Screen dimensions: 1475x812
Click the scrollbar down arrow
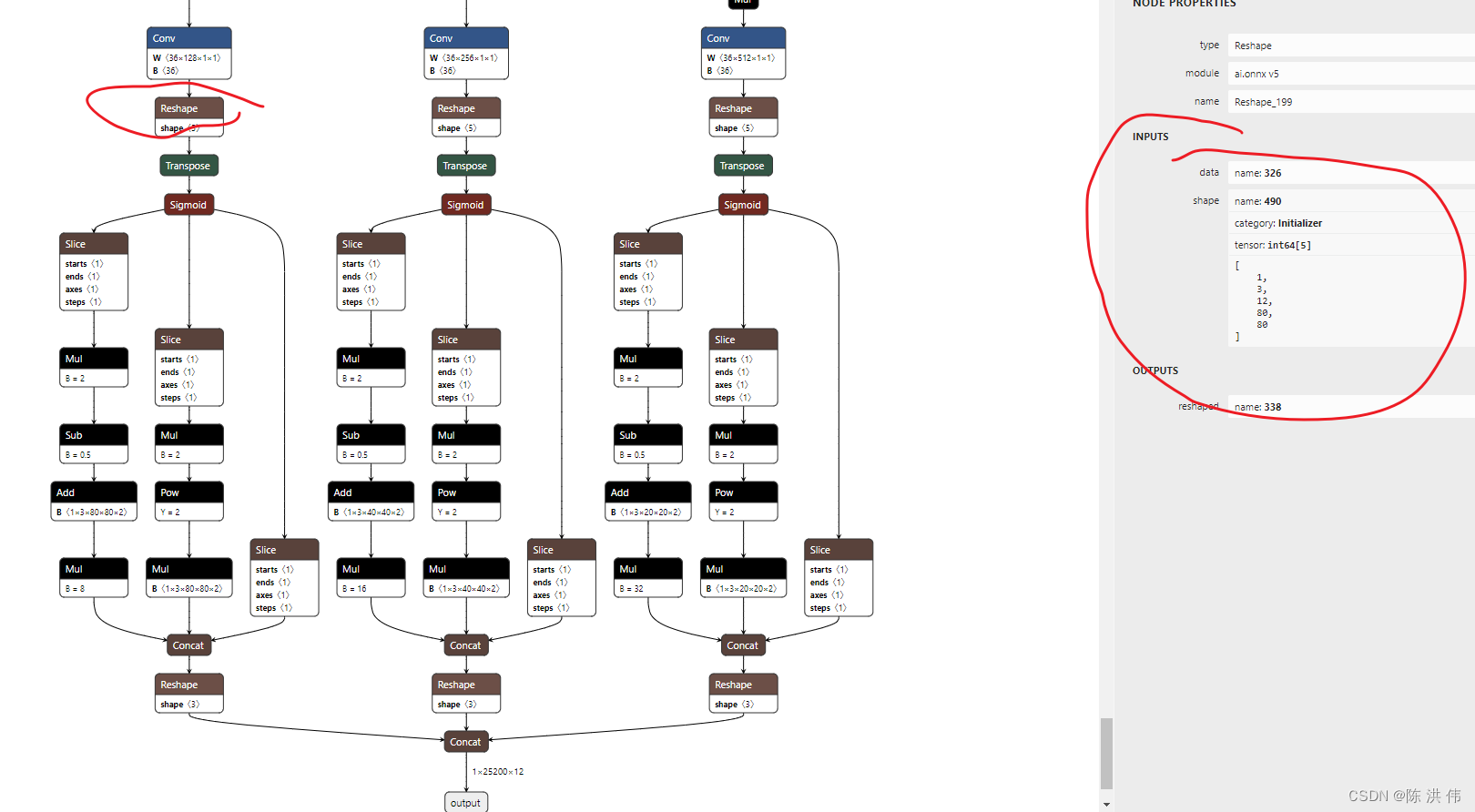click(1106, 805)
